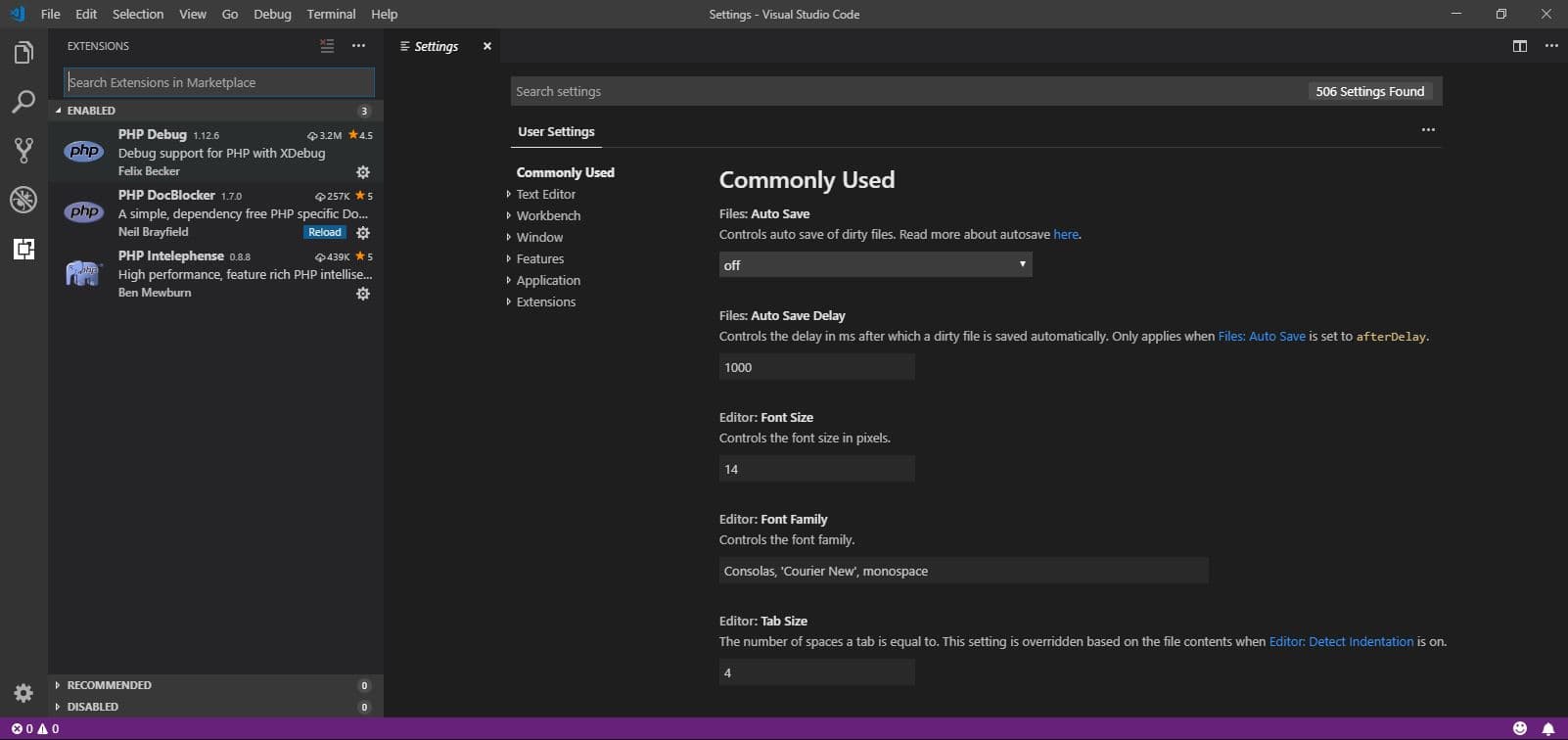
Task: Open the Explorer view in activity bar
Action: 23,53
